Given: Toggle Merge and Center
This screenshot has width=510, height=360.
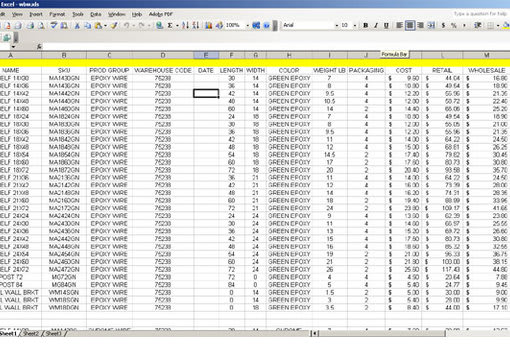Looking at the screenshot, I should click(431, 25).
